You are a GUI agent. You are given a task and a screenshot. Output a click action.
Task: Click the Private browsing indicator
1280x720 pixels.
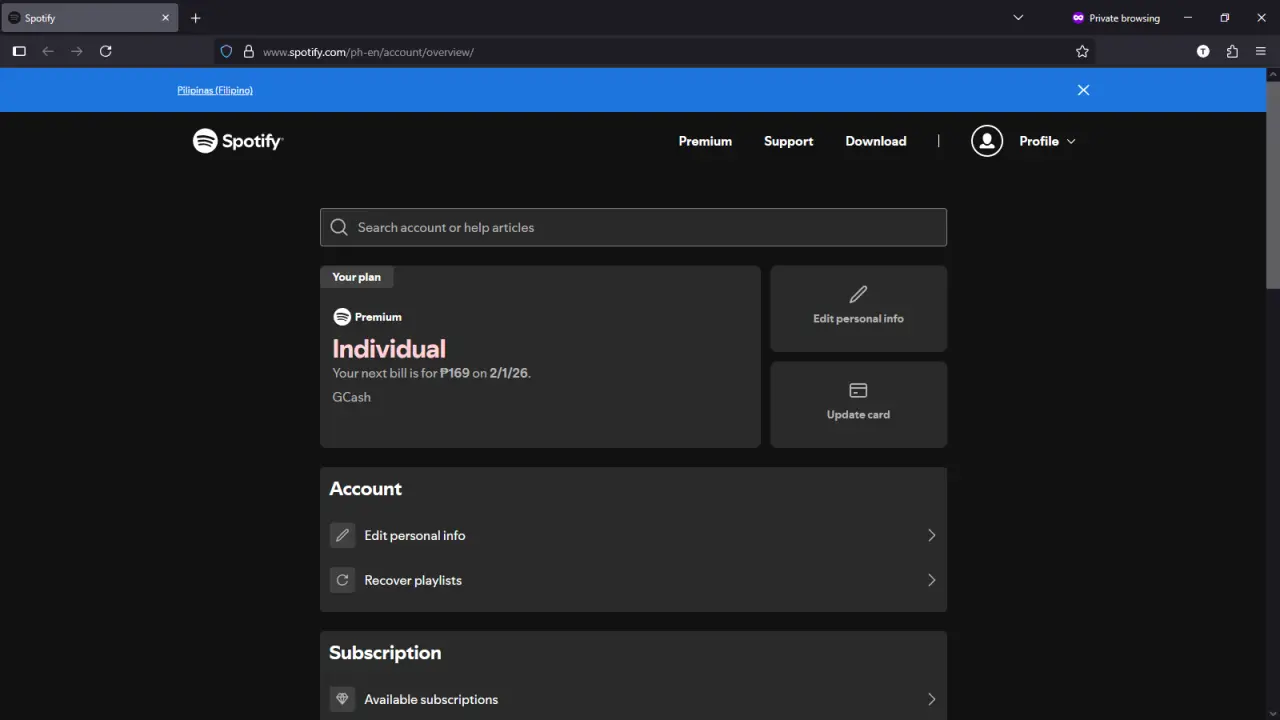tap(1116, 18)
